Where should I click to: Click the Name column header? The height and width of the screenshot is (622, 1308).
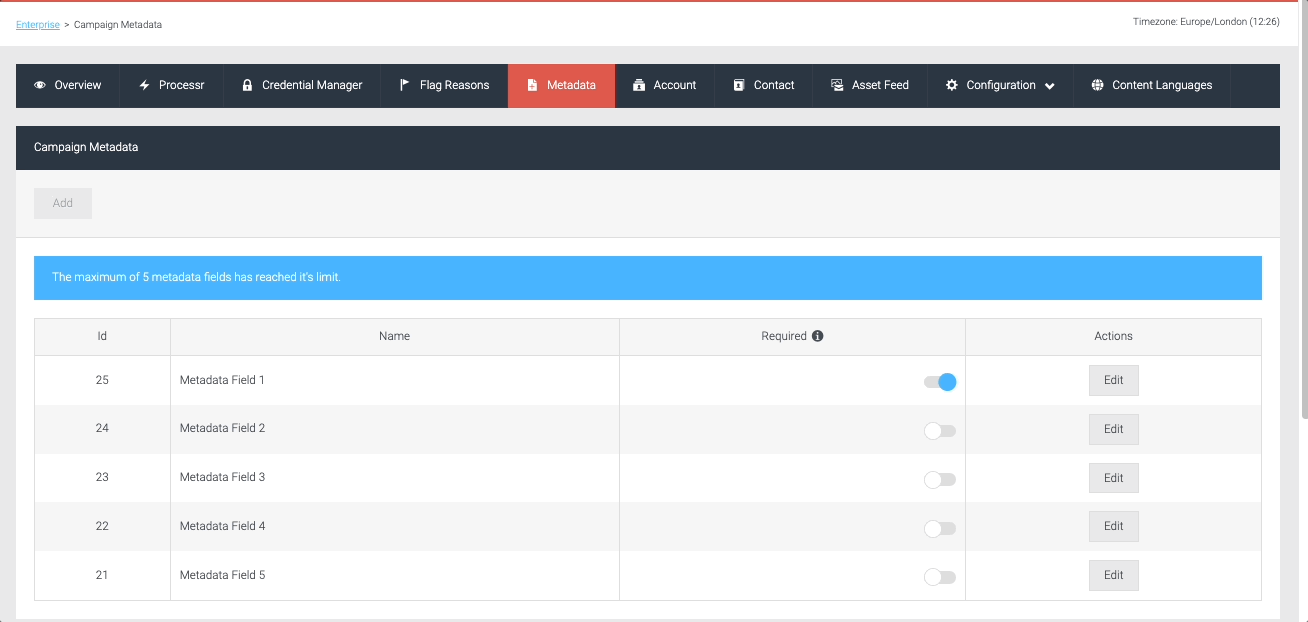click(395, 337)
